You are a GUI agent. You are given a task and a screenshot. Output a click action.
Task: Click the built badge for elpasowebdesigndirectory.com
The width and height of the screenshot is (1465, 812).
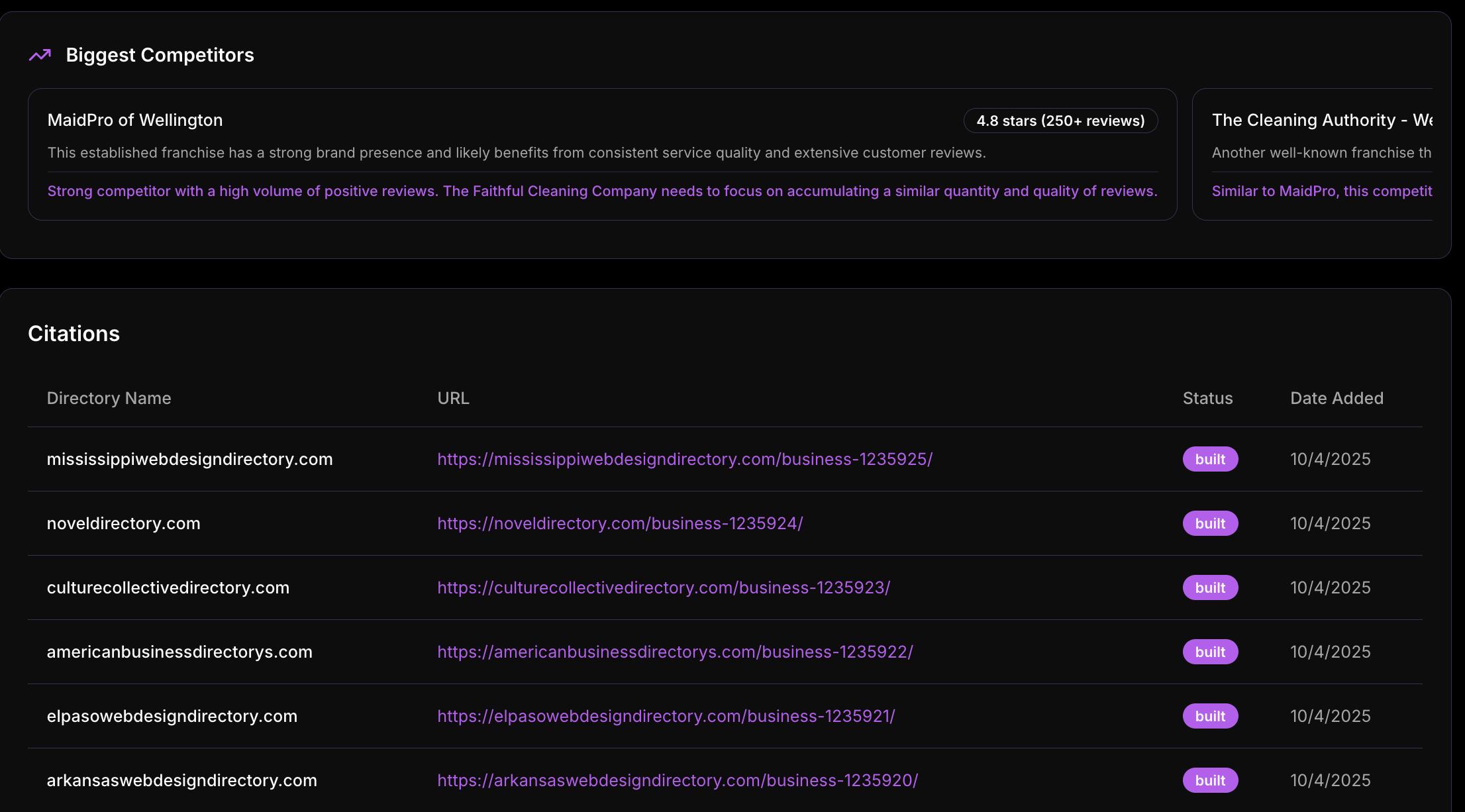coord(1209,716)
